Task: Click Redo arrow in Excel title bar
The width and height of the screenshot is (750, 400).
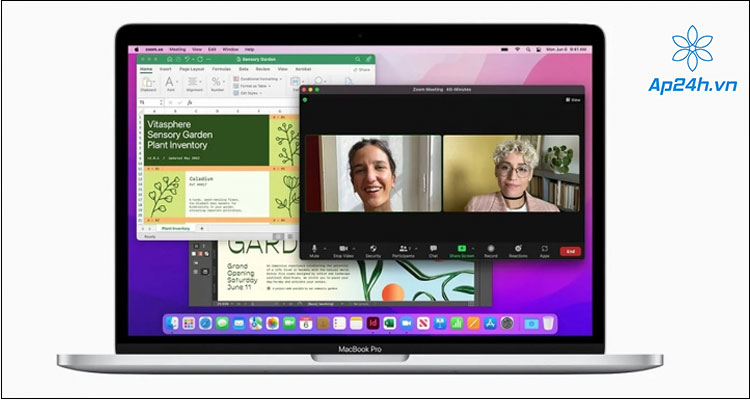Action: tap(200, 59)
